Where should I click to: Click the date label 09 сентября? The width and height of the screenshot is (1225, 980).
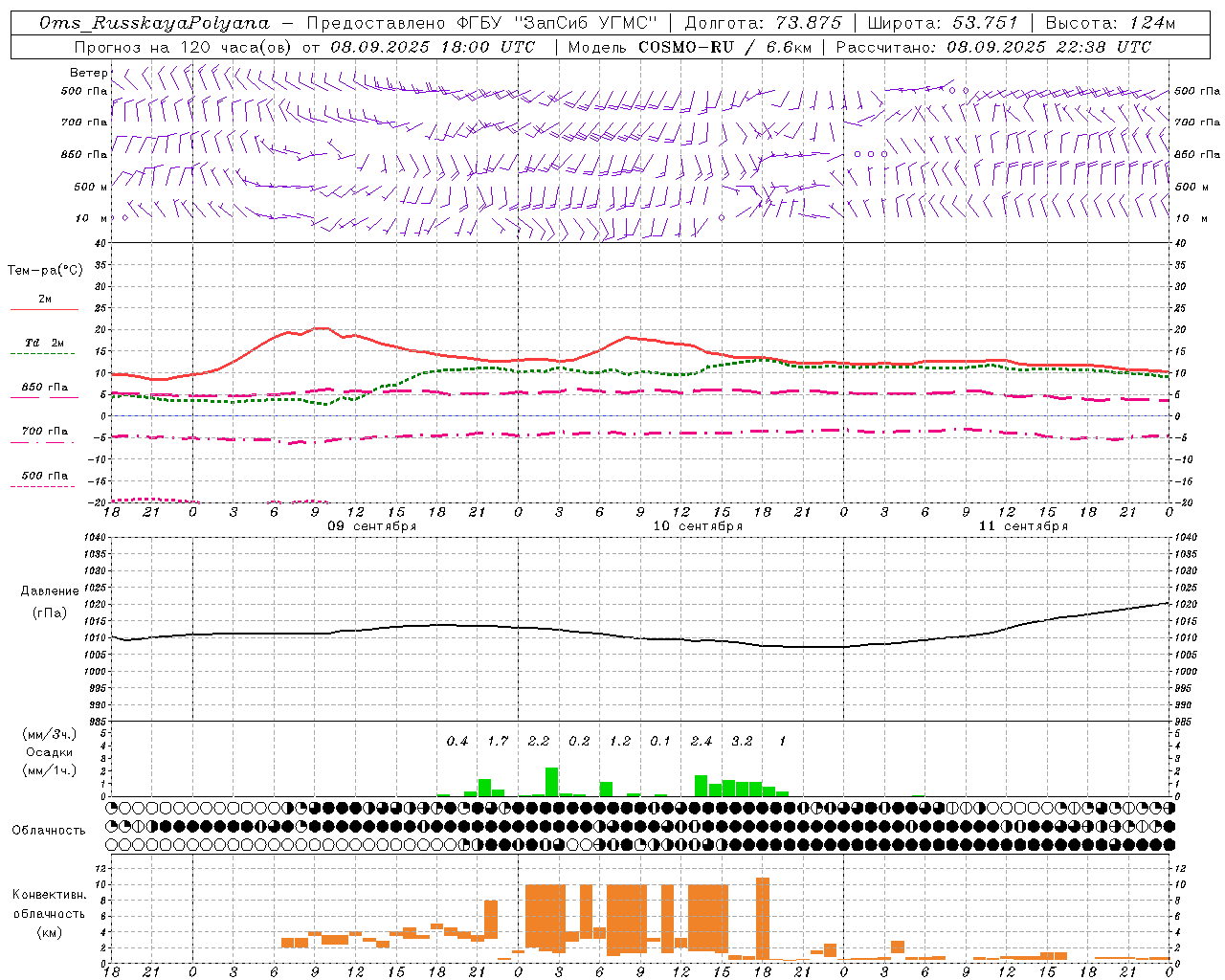372,526
